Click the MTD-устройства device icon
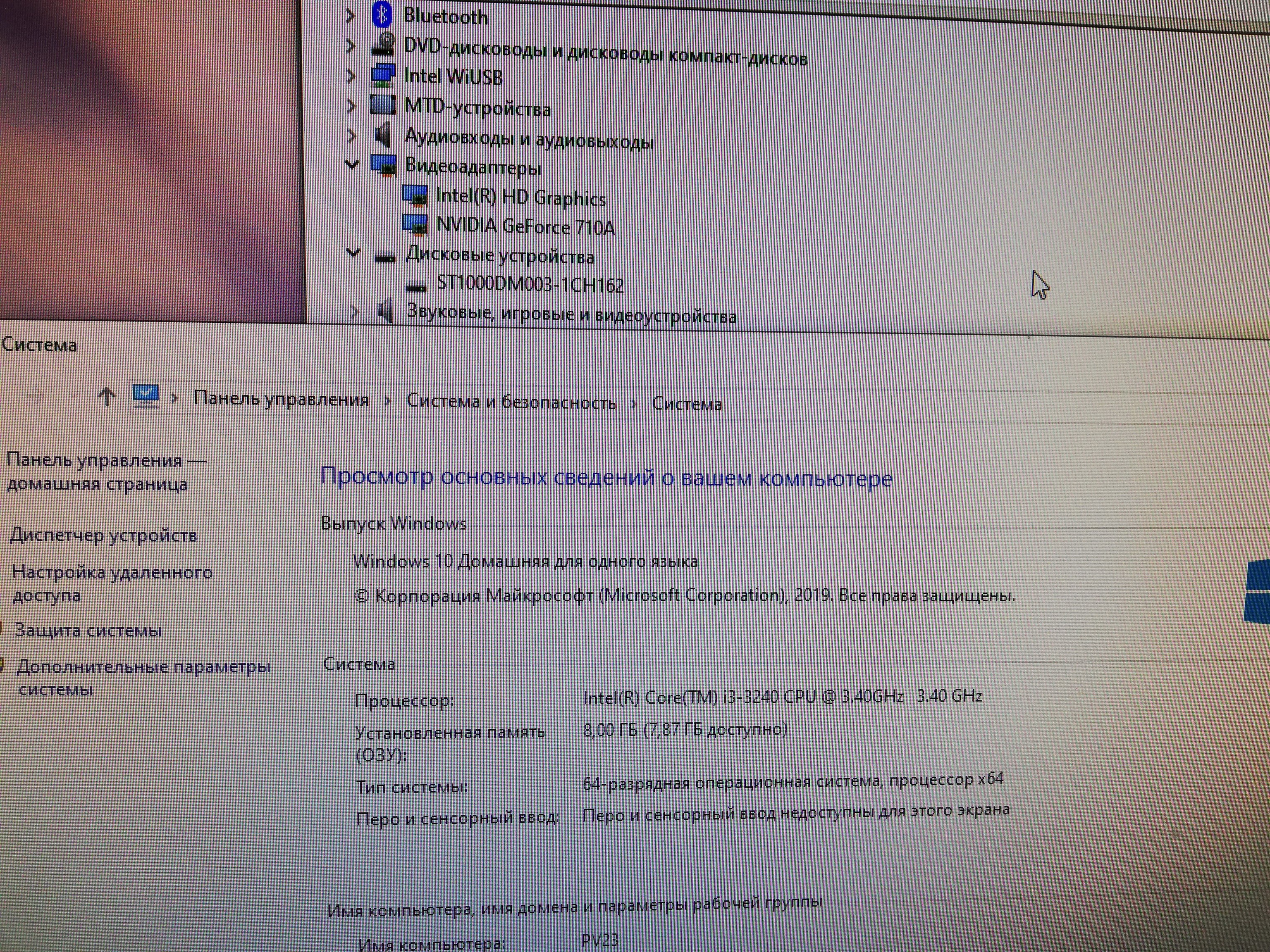Image resolution: width=1270 pixels, height=952 pixels. coord(383,105)
